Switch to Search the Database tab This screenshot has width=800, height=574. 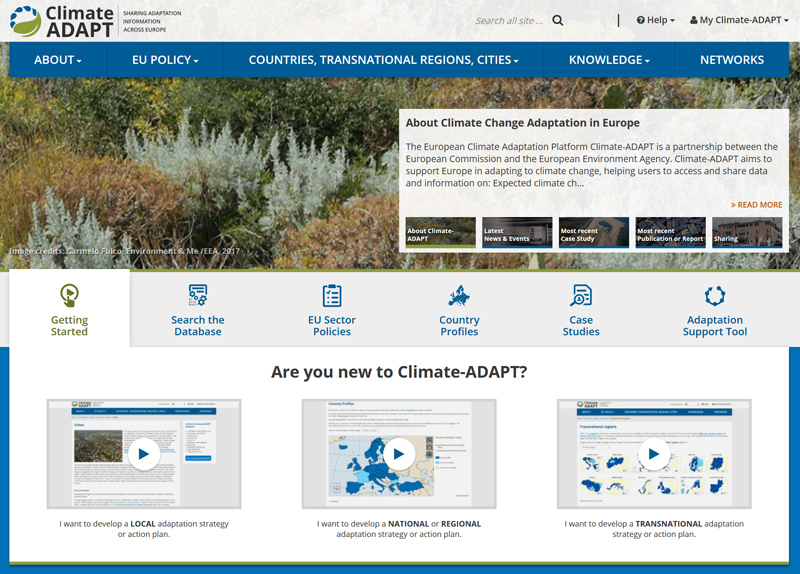197,326
